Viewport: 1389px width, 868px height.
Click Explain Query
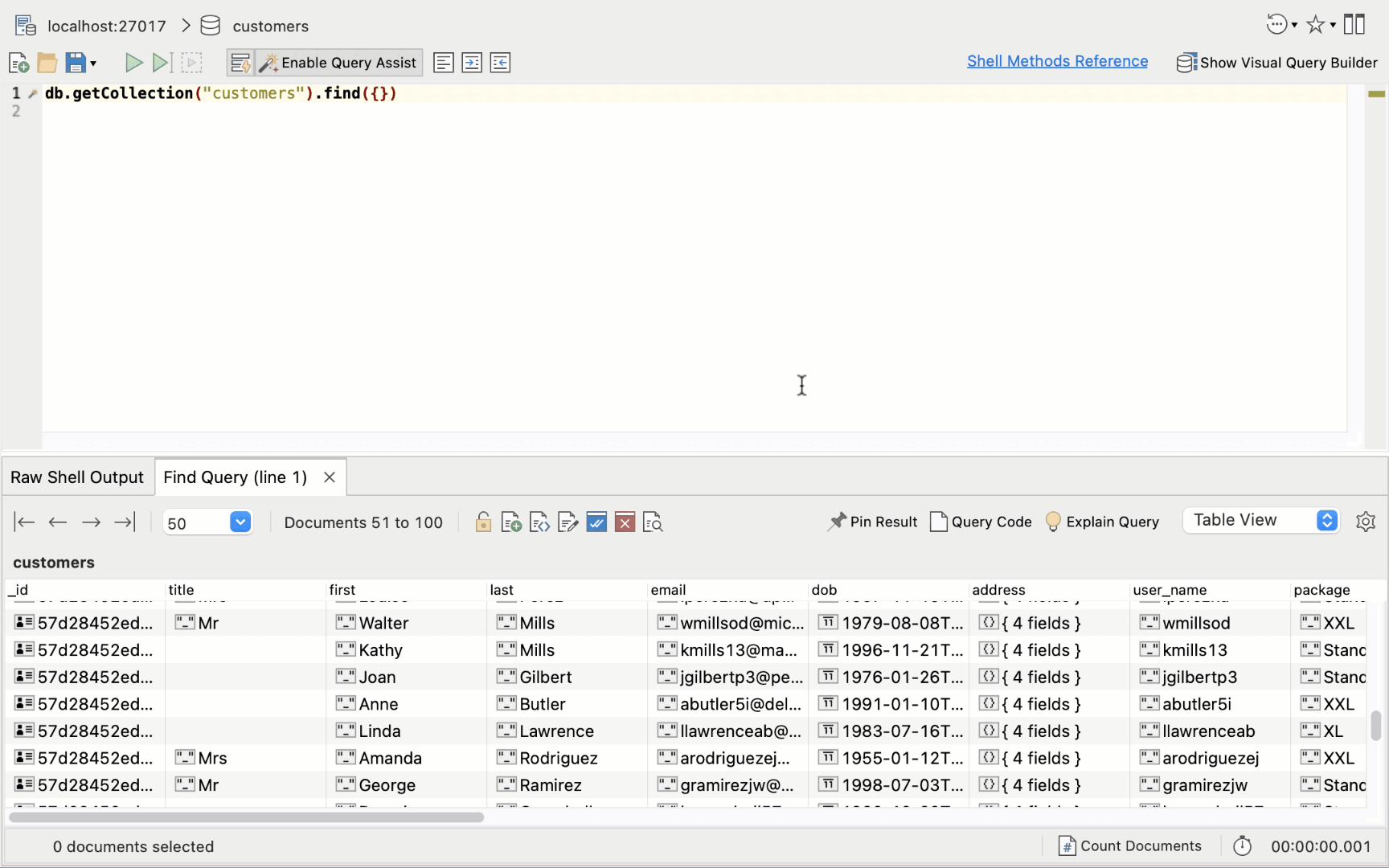pyautogui.click(x=1102, y=522)
